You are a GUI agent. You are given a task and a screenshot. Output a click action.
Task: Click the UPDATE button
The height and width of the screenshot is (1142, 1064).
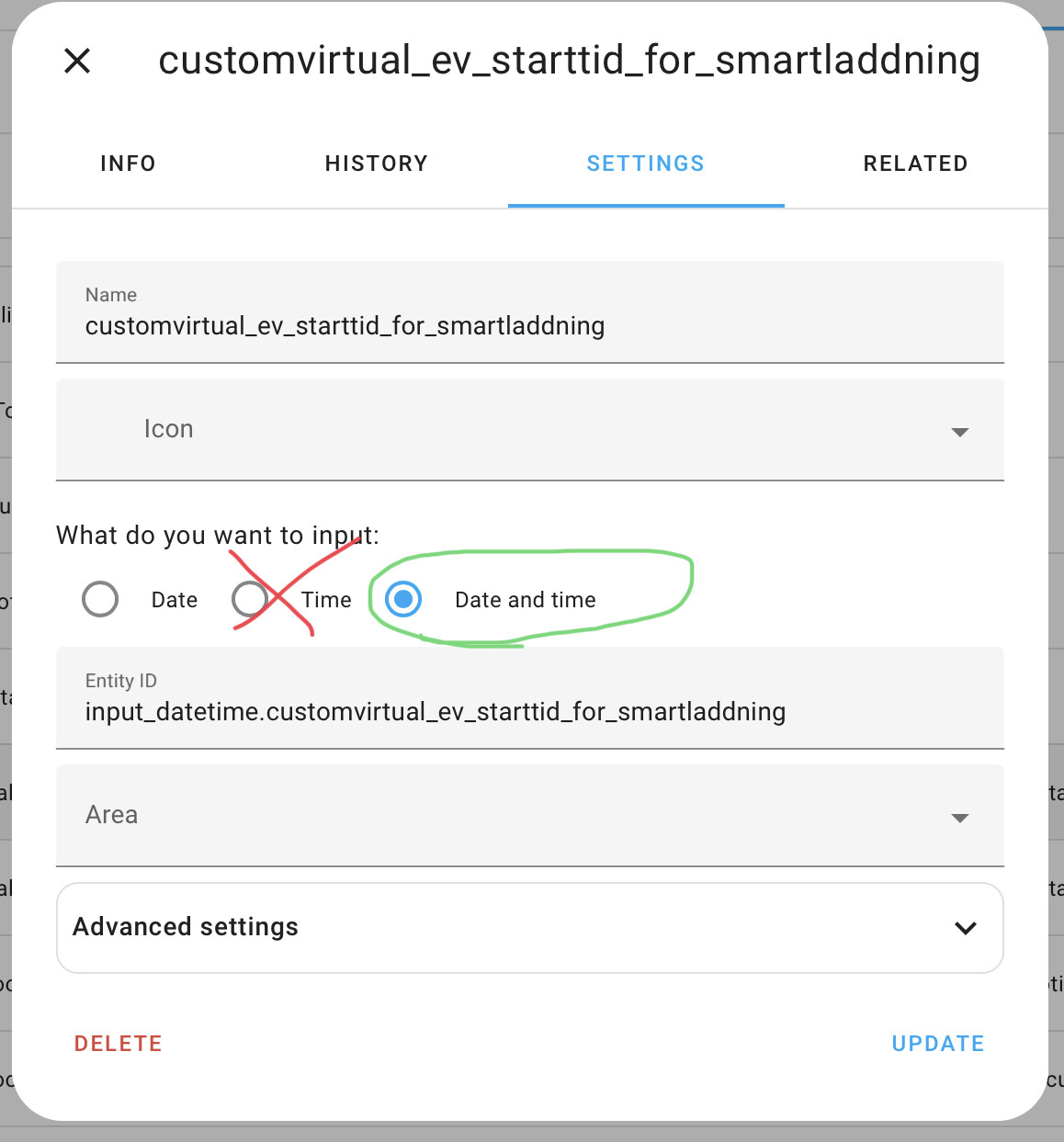pyautogui.click(x=937, y=1044)
